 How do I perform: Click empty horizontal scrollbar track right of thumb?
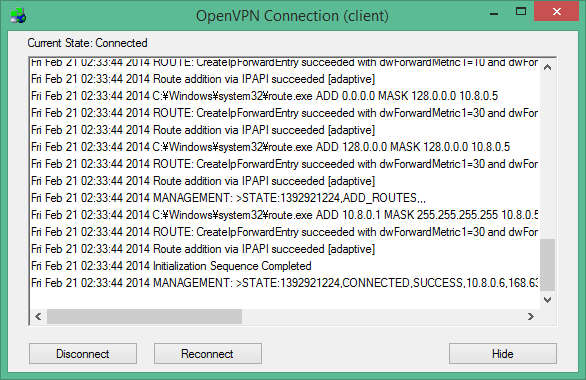[x=381, y=316]
